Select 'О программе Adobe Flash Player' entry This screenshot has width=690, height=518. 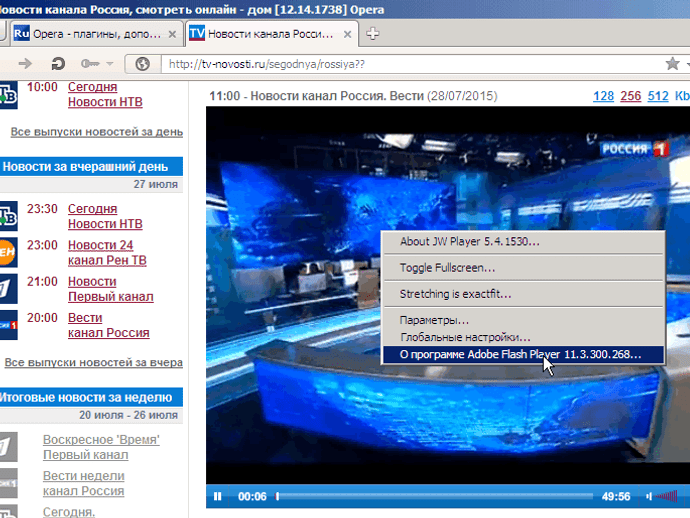tap(523, 354)
